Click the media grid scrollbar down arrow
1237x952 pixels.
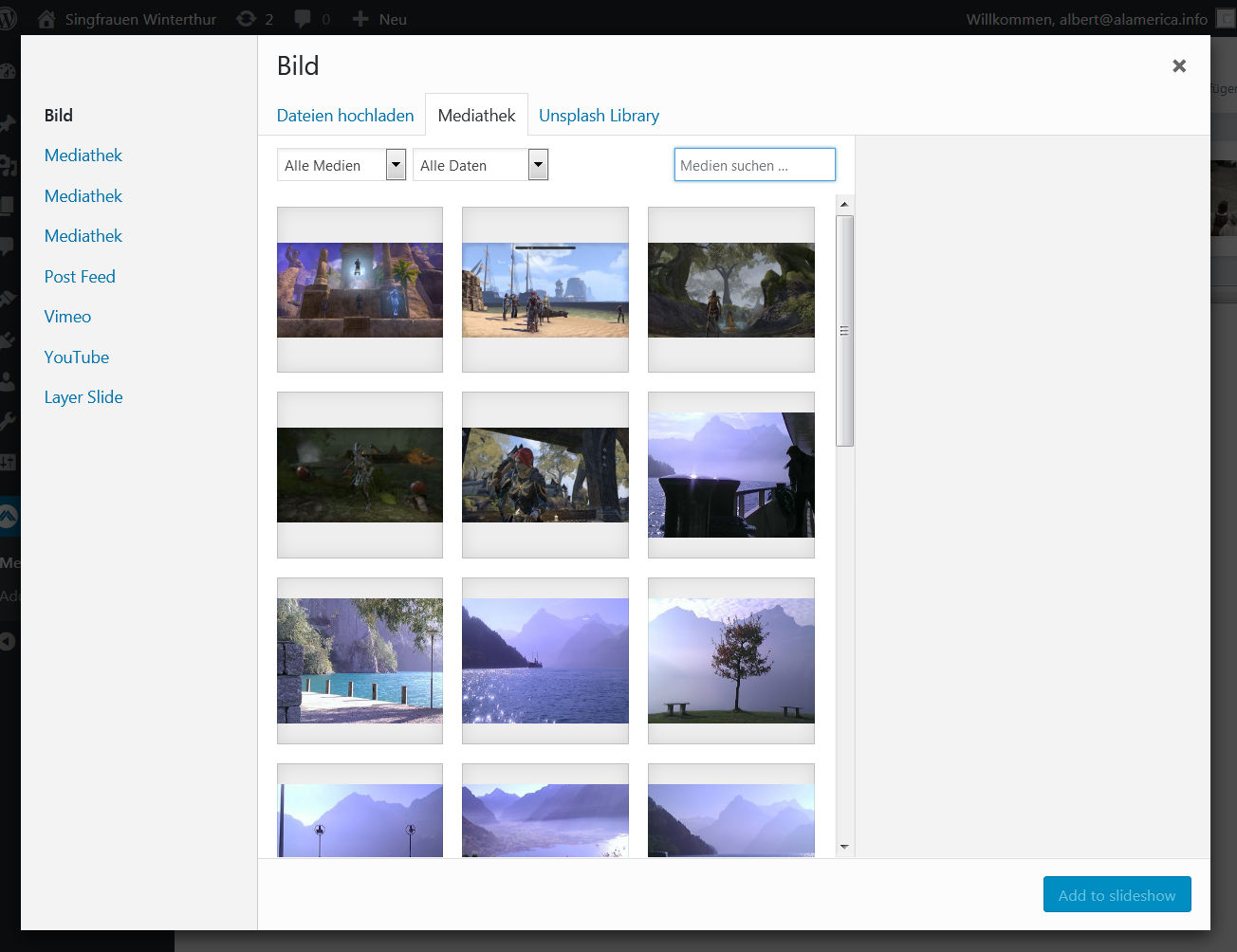pyautogui.click(x=844, y=847)
